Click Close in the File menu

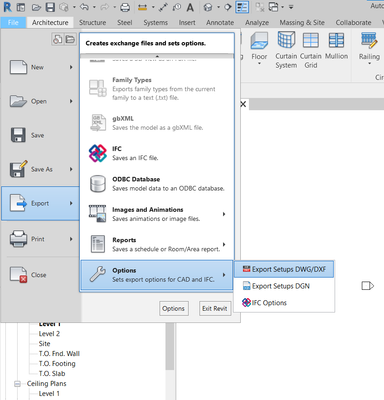[40, 275]
